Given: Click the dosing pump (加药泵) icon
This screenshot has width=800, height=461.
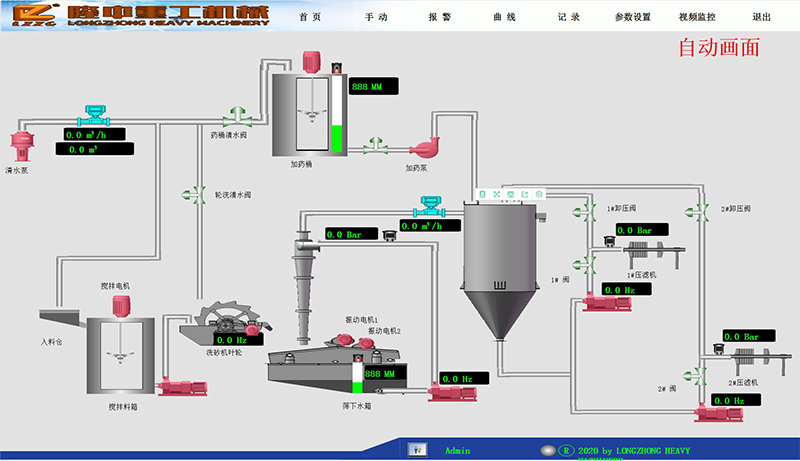Looking at the screenshot, I should click(x=430, y=146).
